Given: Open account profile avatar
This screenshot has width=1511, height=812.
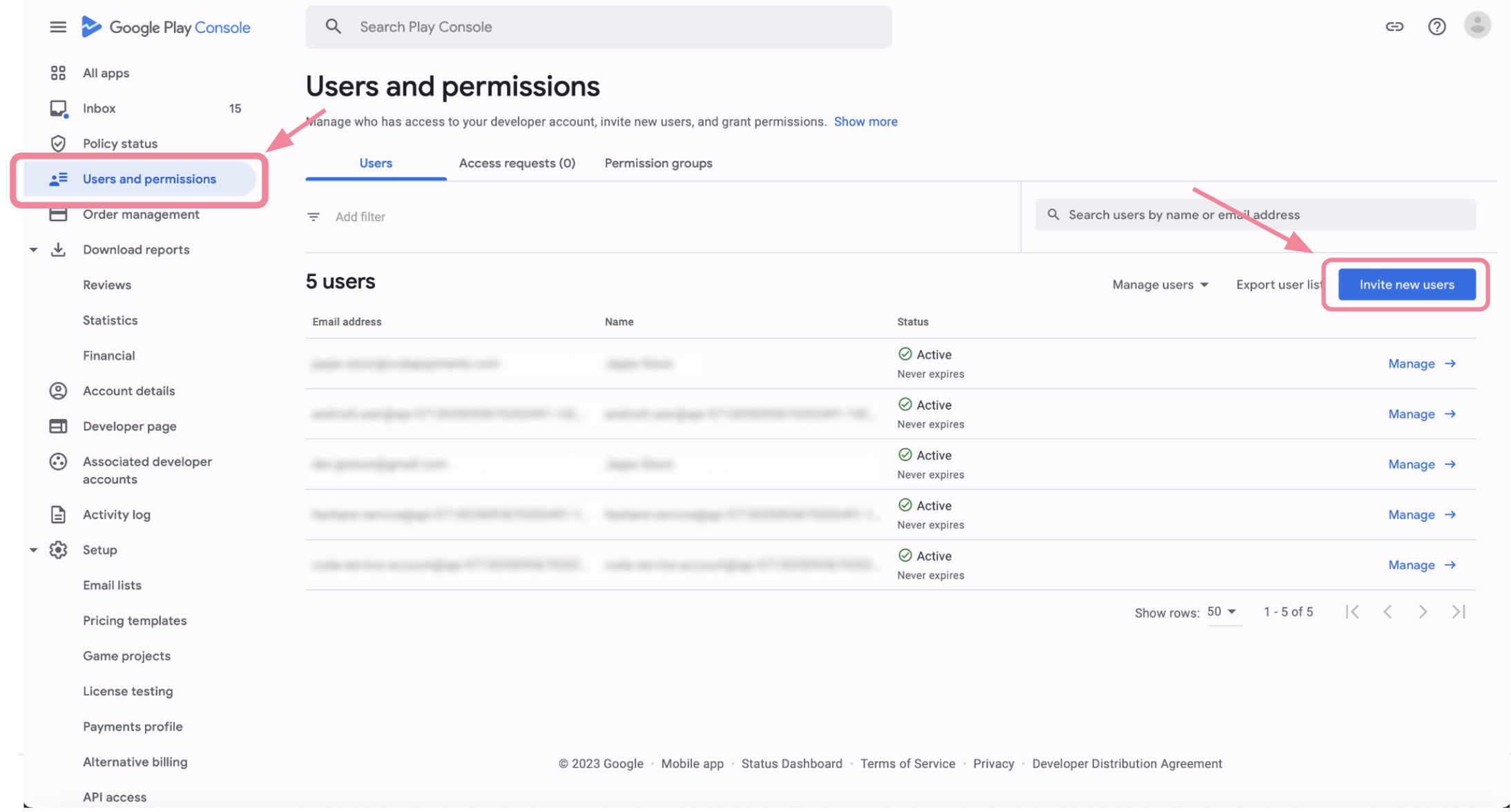Looking at the screenshot, I should (1477, 26).
